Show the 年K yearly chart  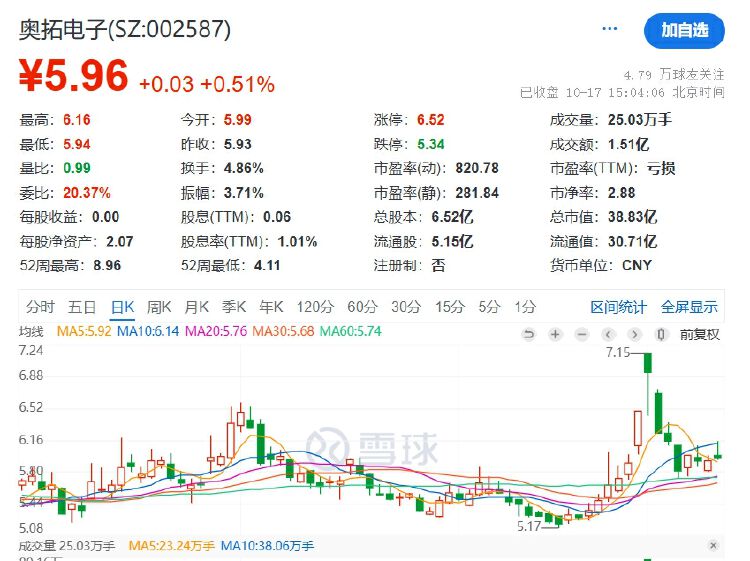tap(271, 307)
